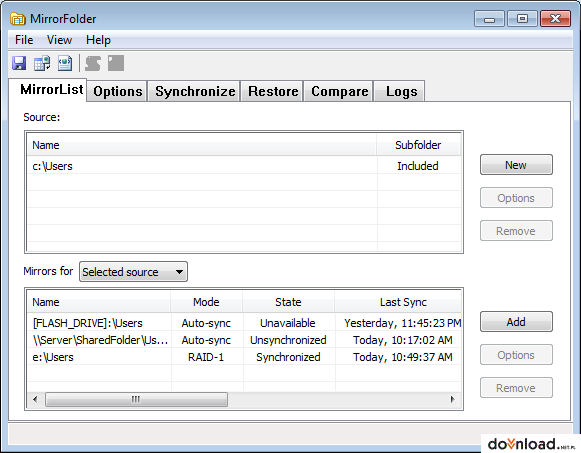Select the e:\Users RAID-1 mirror row

(x=244, y=357)
